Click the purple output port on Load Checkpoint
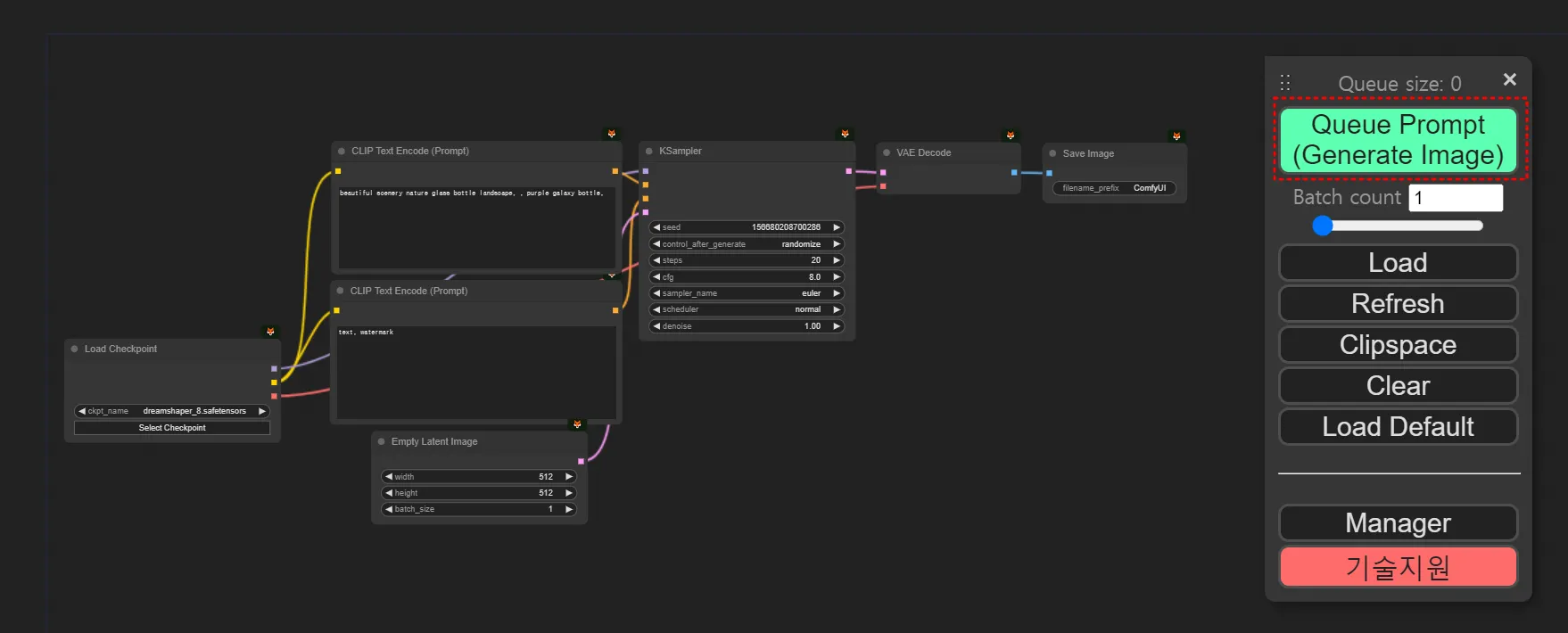This screenshot has width=1568, height=633. tap(274, 368)
